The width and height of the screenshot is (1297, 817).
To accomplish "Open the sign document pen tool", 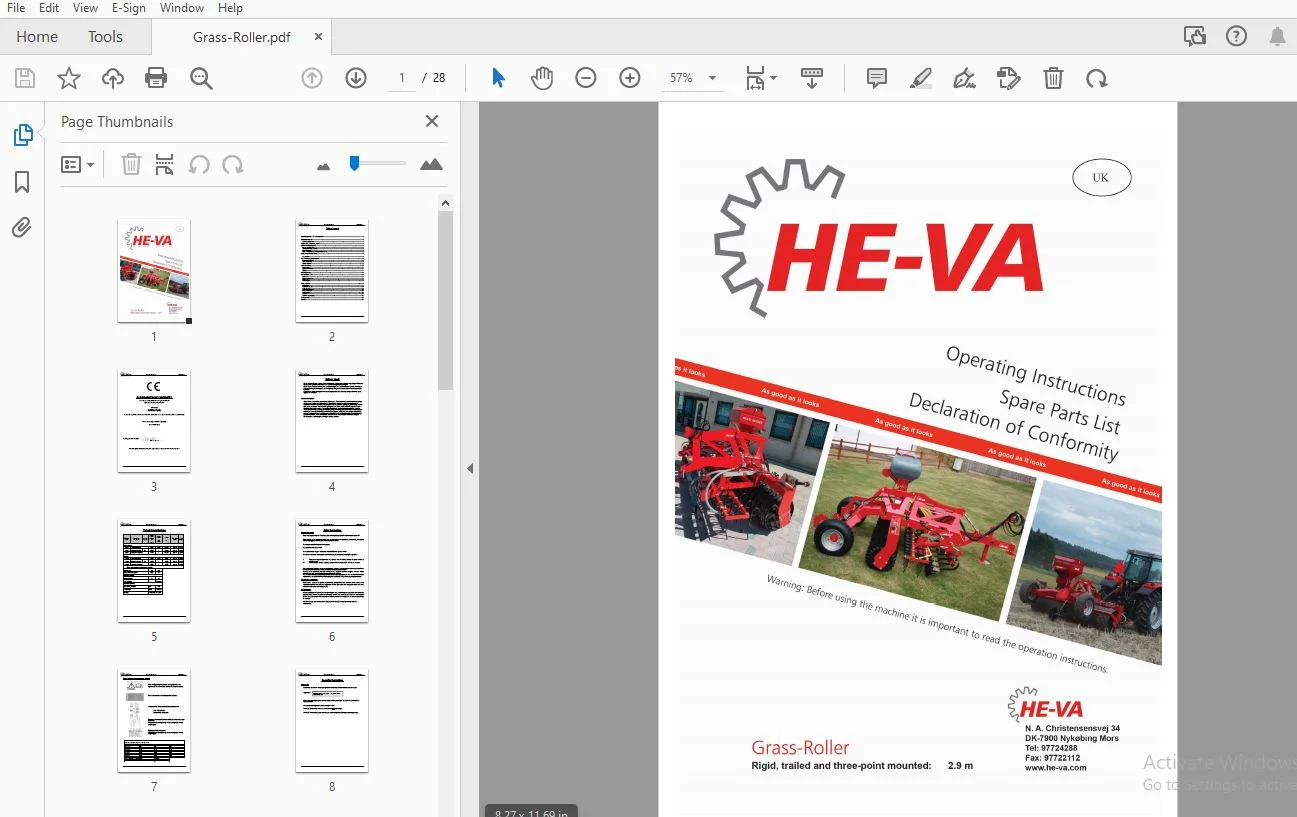I will (965, 78).
